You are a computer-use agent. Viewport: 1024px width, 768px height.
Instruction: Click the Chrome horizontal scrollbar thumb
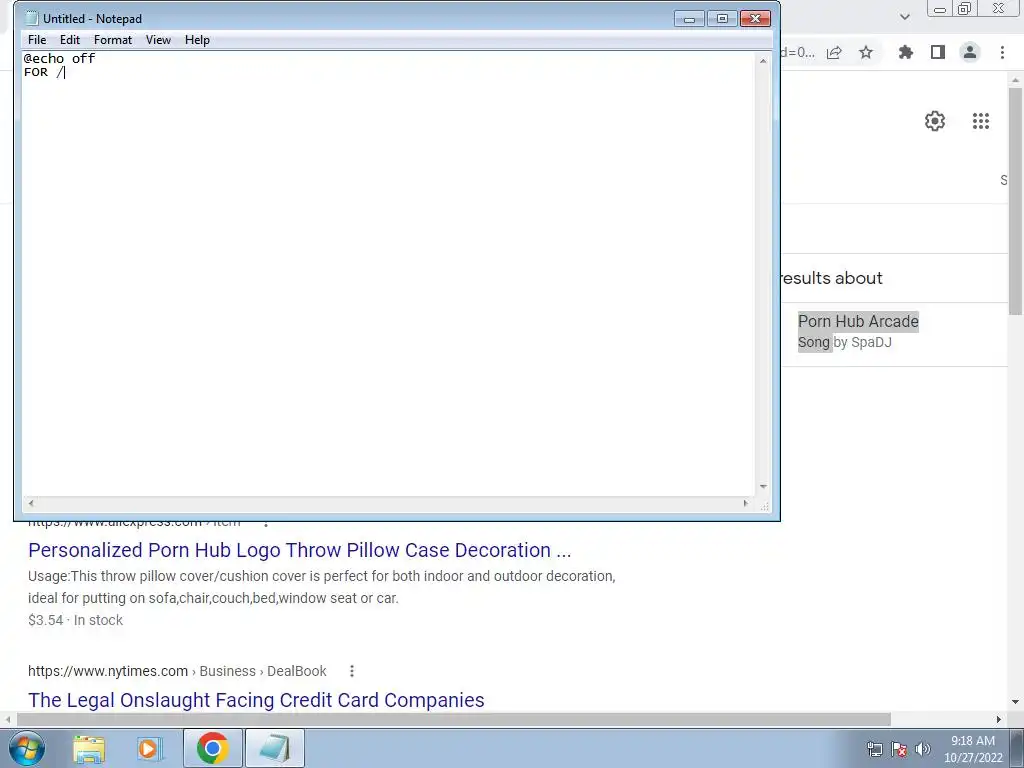click(x=453, y=719)
